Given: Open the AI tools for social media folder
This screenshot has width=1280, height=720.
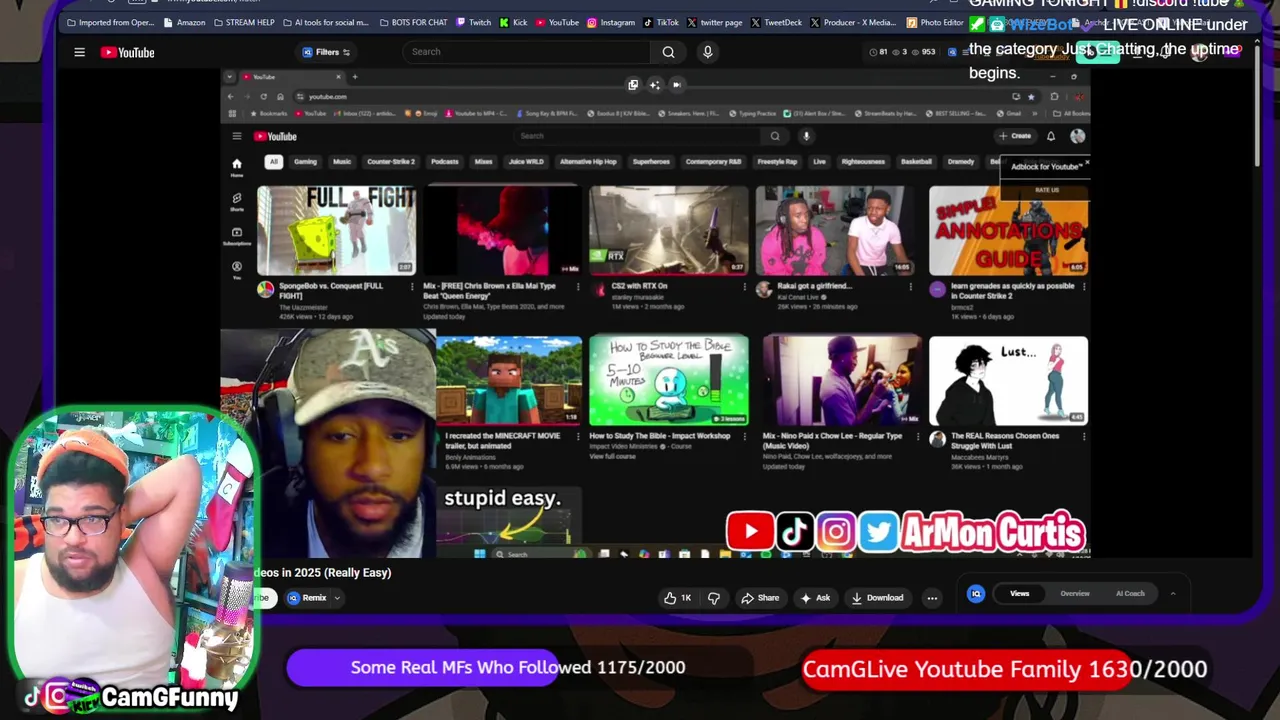Looking at the screenshot, I should tap(325, 22).
